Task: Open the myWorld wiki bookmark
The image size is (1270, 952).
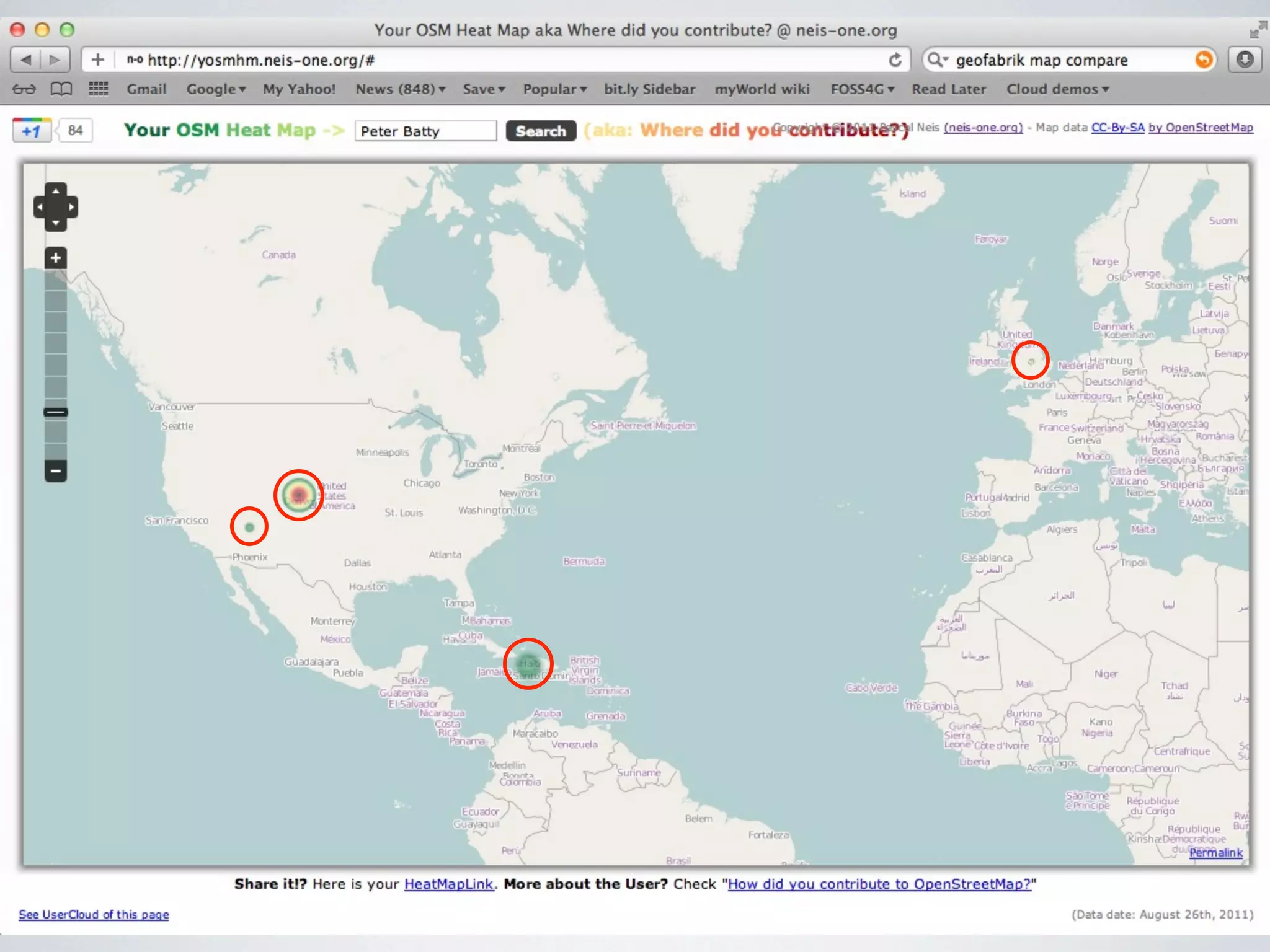Action: (762, 89)
